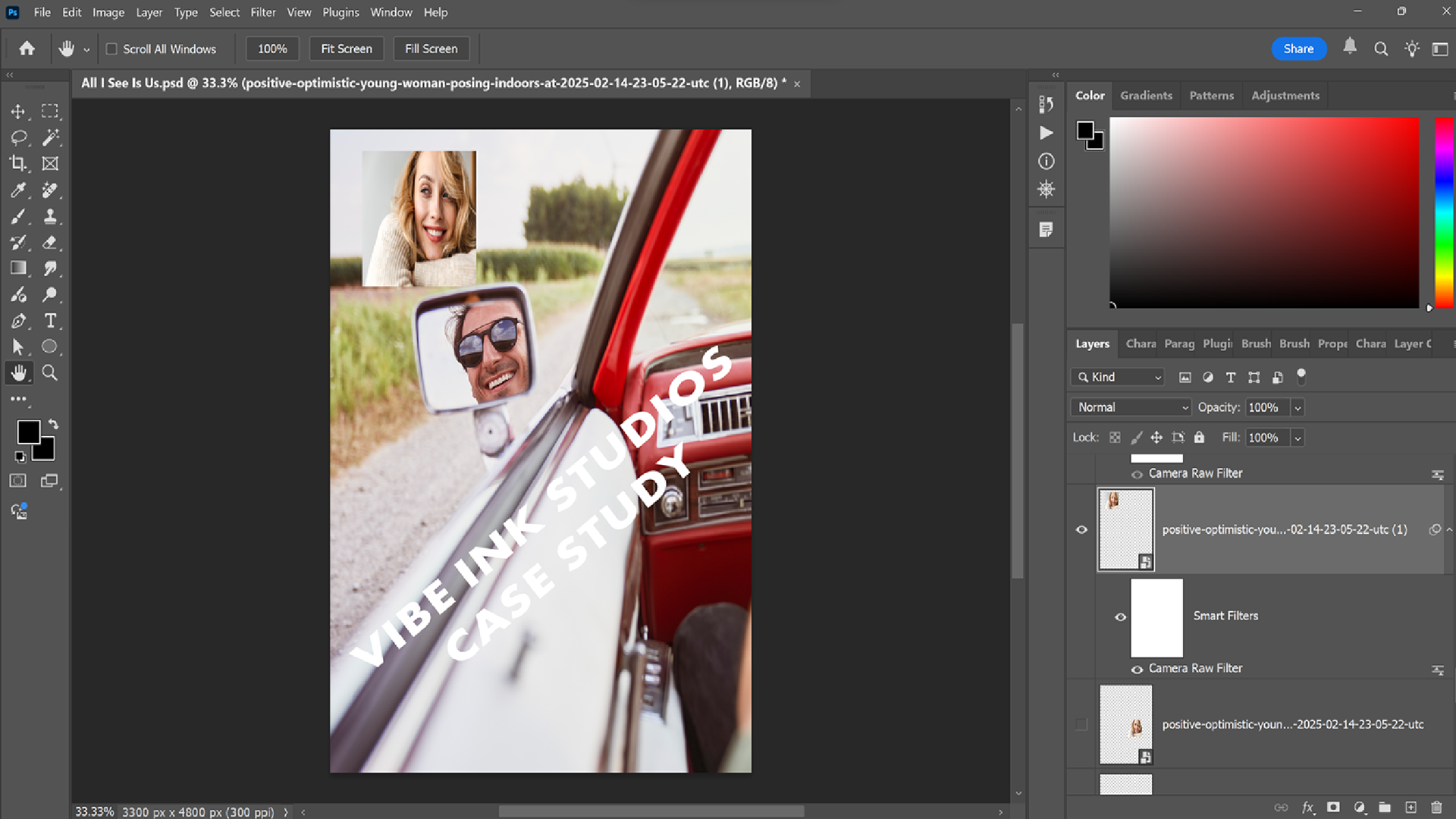Image resolution: width=1456 pixels, height=819 pixels.
Task: Enable Scroll All Windows checkbox
Action: pos(111,49)
